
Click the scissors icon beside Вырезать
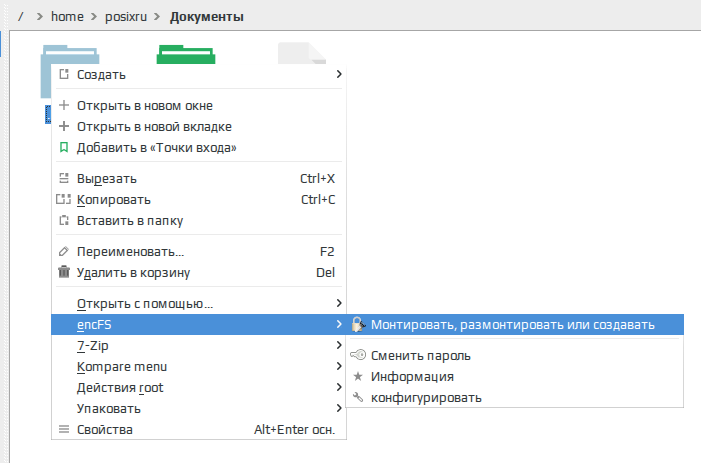(64, 178)
